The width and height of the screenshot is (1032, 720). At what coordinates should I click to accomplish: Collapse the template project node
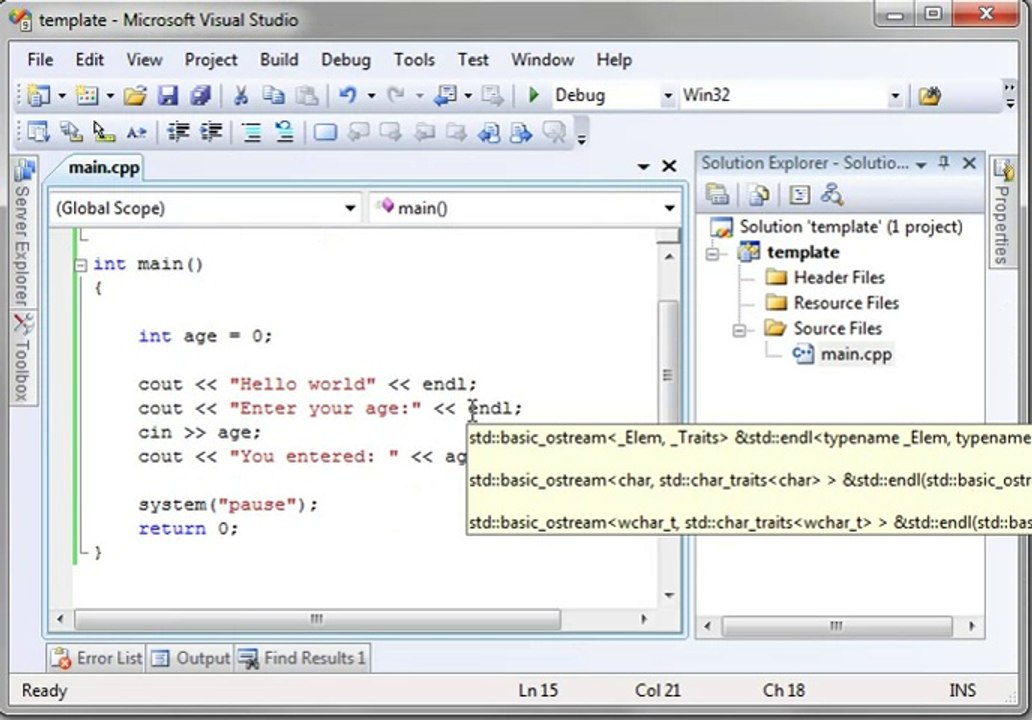point(713,253)
